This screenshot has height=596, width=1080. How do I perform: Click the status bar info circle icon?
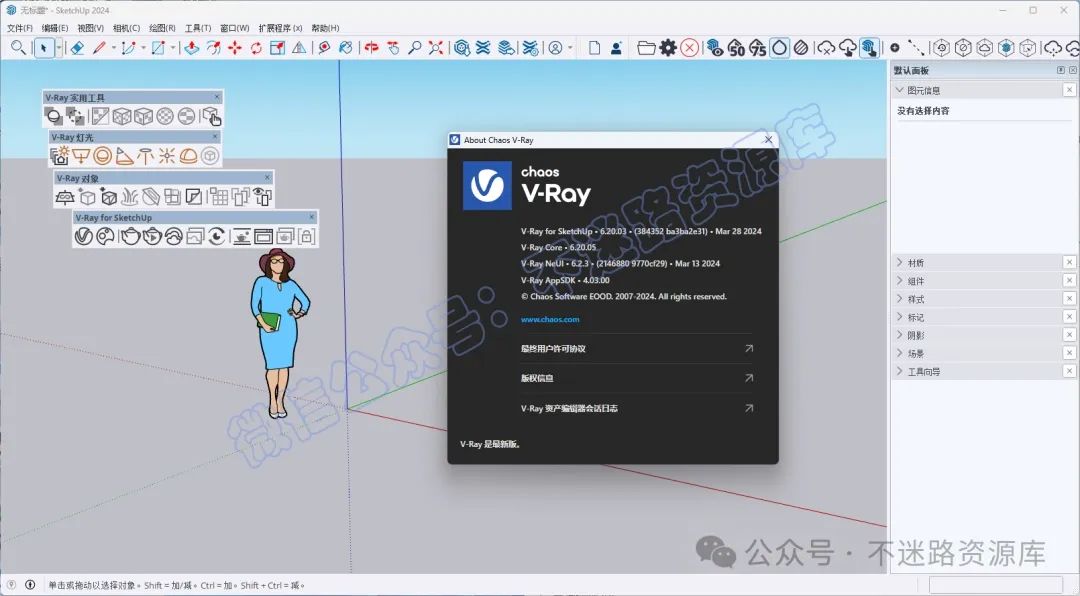(30, 585)
